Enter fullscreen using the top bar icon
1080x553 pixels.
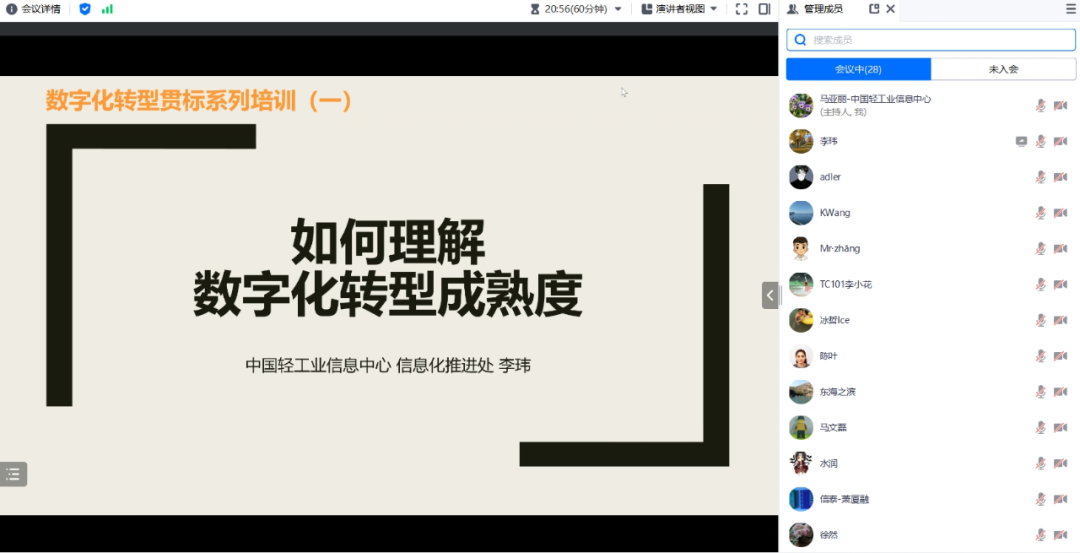point(741,9)
